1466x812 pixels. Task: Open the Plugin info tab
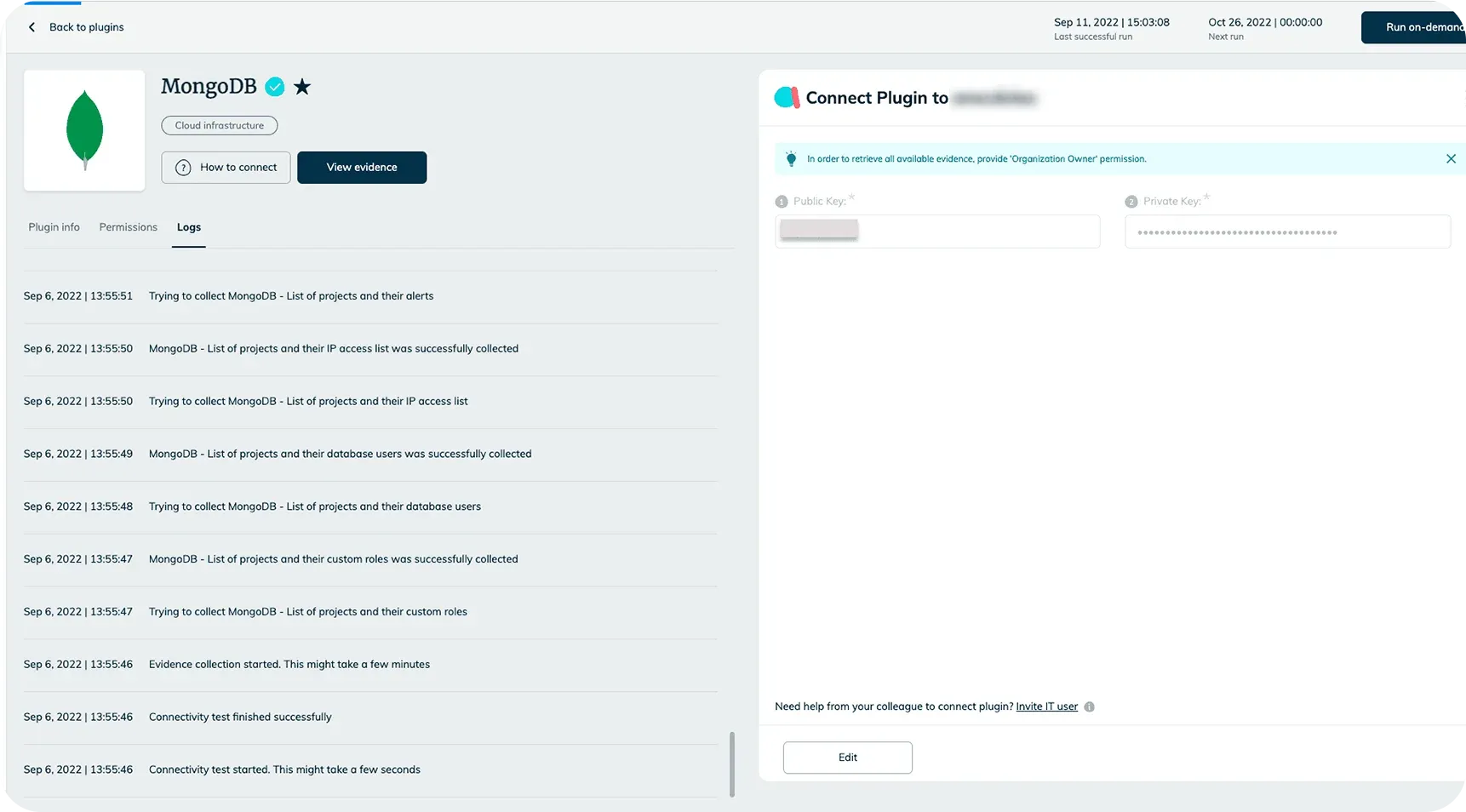click(x=54, y=227)
